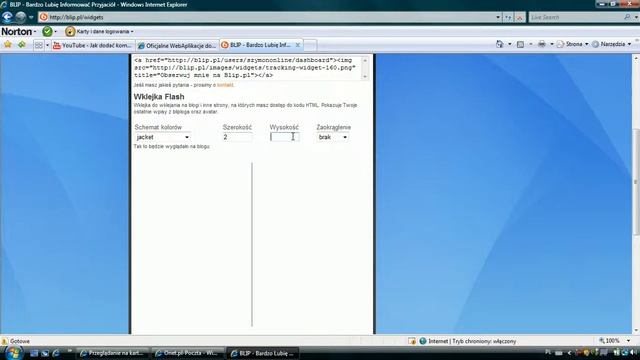Open the Strona menu
Viewport: 640px width, 360px height.
coord(572,44)
